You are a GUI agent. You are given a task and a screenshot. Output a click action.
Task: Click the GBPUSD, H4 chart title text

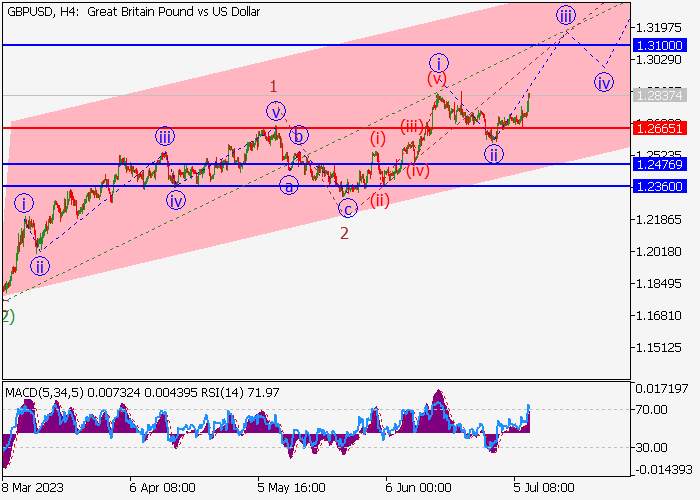pos(133,12)
